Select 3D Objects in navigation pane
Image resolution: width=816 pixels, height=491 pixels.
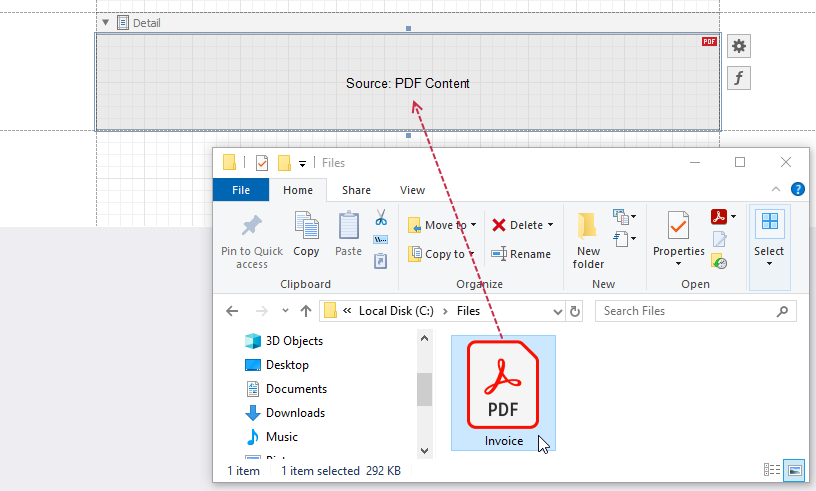284,341
